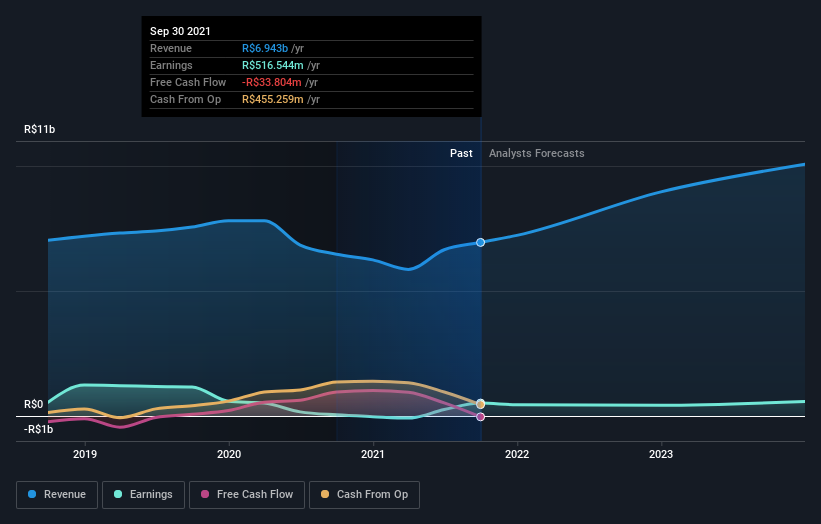Click the 2023 x-axis label
This screenshot has width=821, height=524.
[661, 454]
